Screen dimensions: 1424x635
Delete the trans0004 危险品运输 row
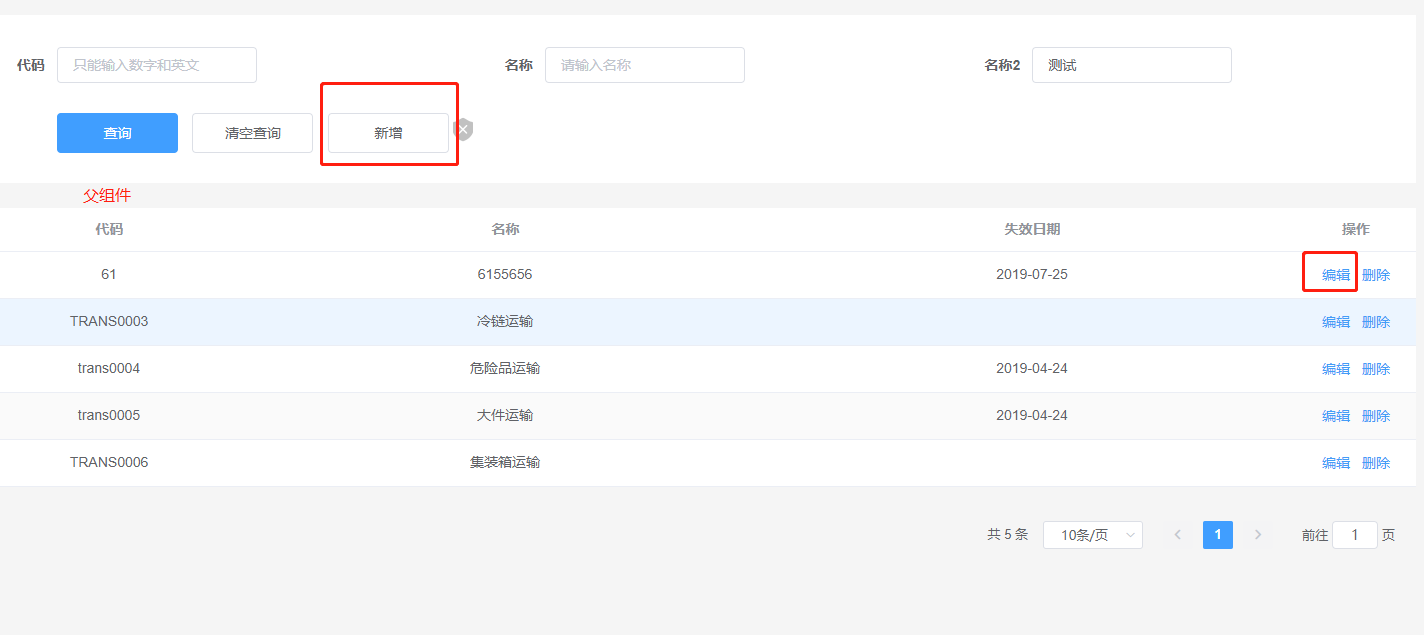tap(1376, 369)
